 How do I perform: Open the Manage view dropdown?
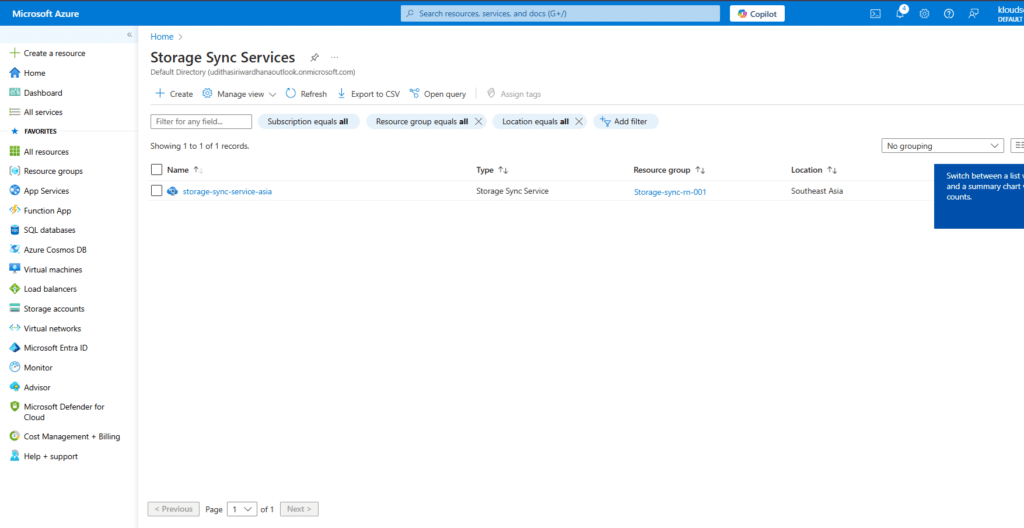(x=240, y=94)
